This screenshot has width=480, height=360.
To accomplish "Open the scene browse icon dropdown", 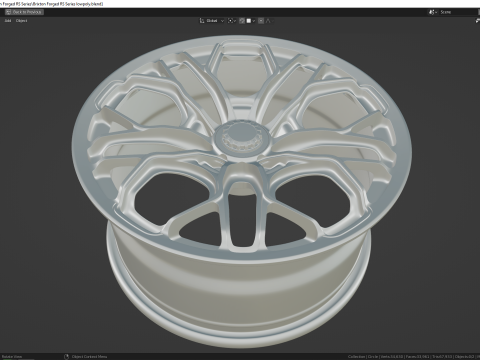I will (433, 12).
